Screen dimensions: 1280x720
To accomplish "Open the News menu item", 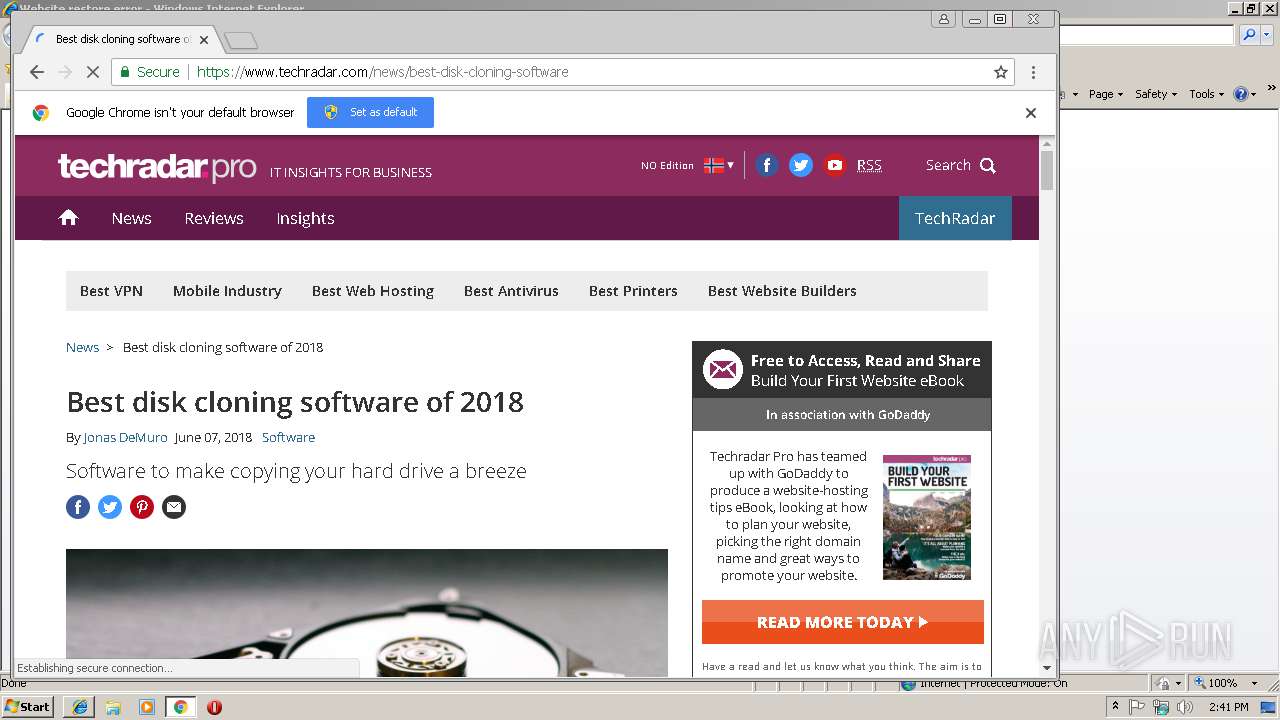I will (131, 218).
